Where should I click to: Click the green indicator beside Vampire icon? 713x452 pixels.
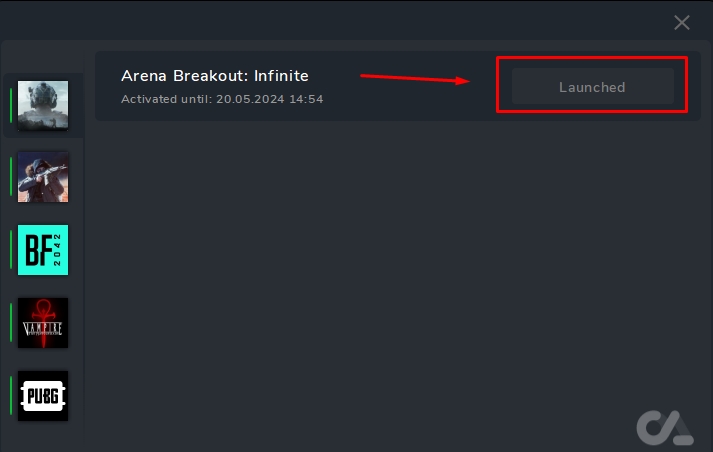point(11,323)
